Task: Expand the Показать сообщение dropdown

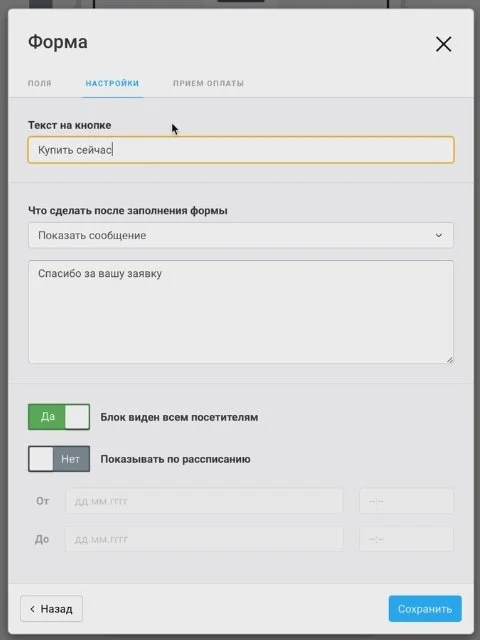Action: click(x=241, y=235)
